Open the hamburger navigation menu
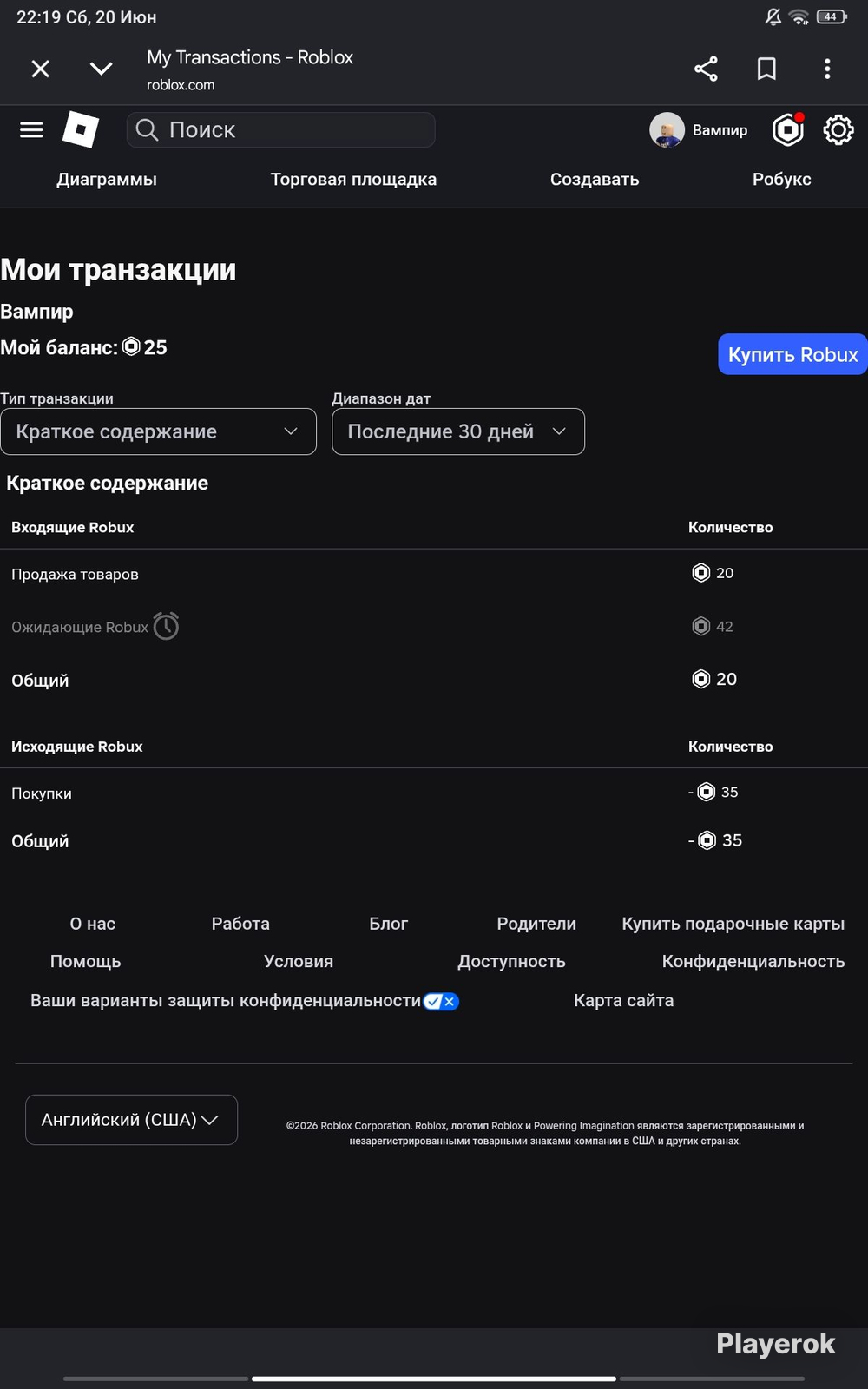This screenshot has height=1389, width=868. [31, 130]
